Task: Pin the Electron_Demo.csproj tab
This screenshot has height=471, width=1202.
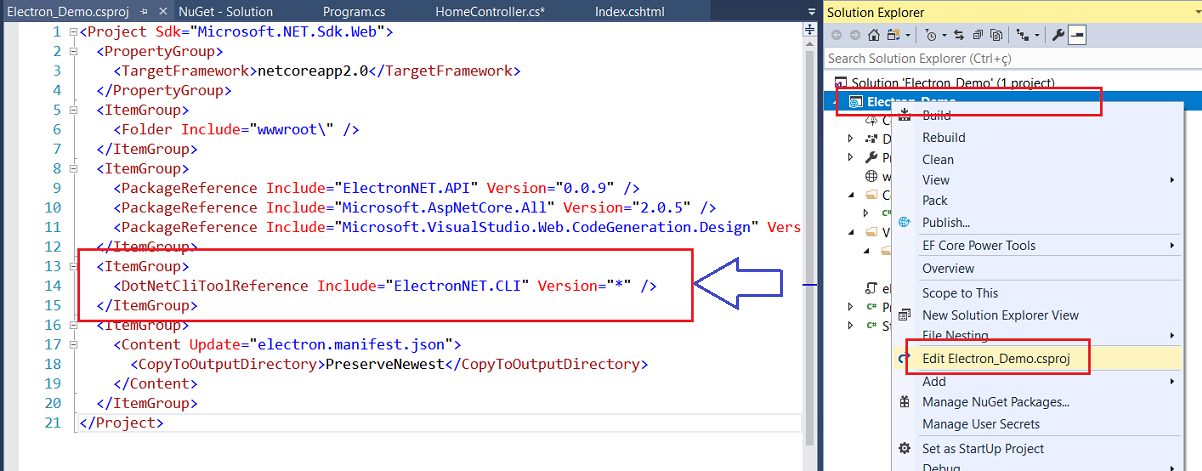Action: click(144, 11)
